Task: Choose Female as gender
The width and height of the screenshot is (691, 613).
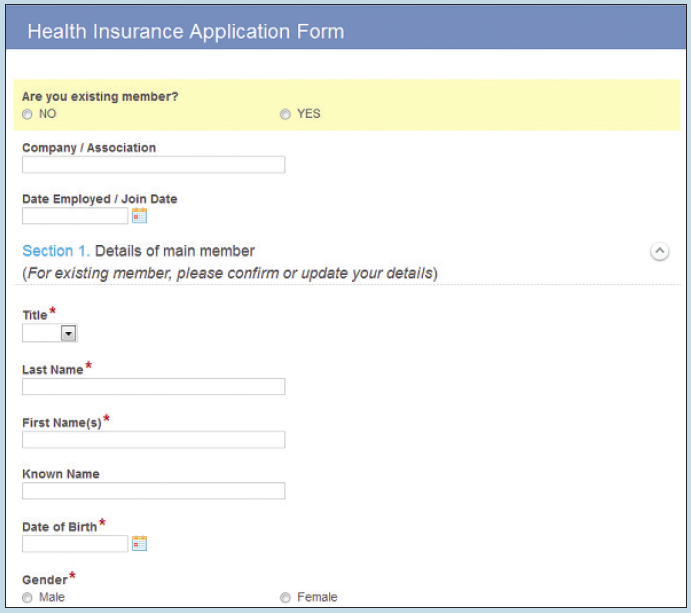Action: [286, 598]
